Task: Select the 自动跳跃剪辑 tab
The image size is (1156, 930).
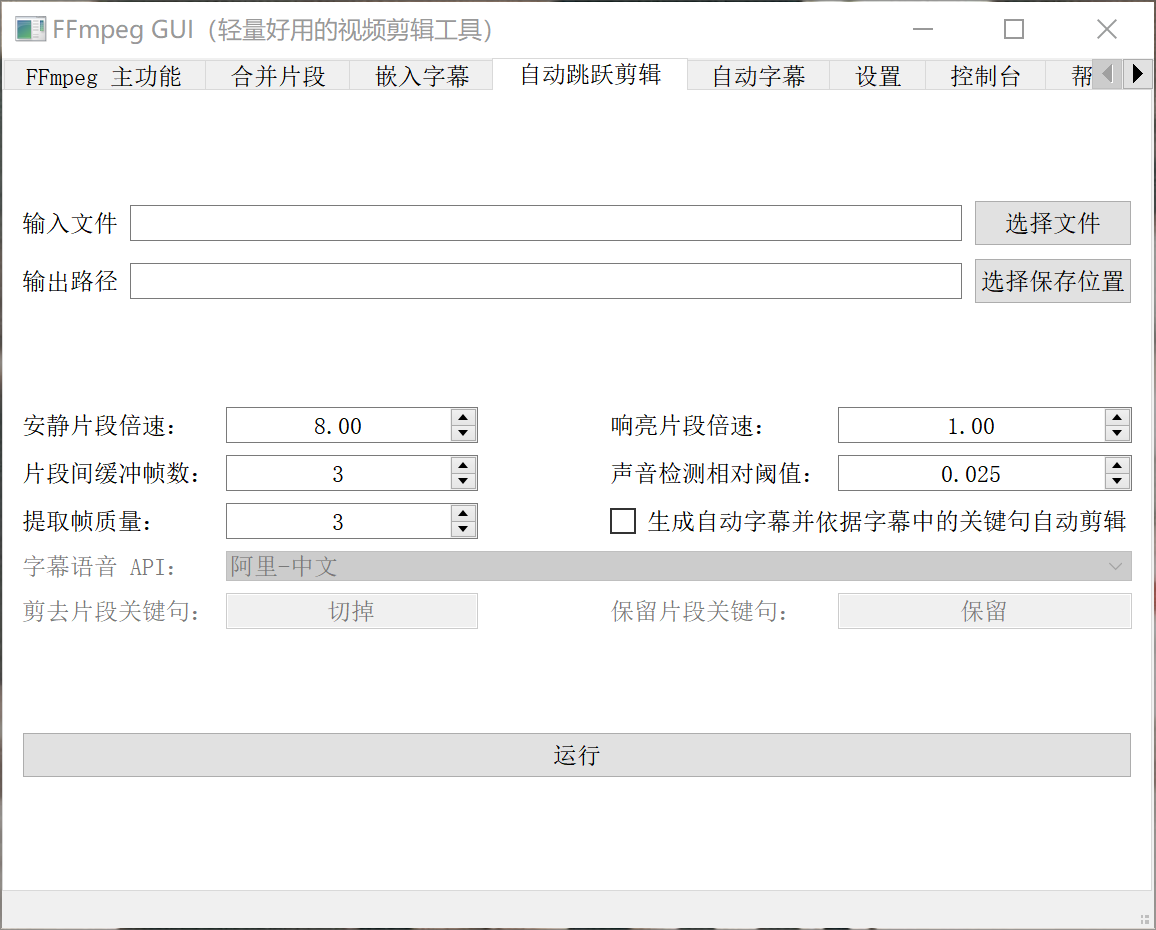Action: pos(591,74)
